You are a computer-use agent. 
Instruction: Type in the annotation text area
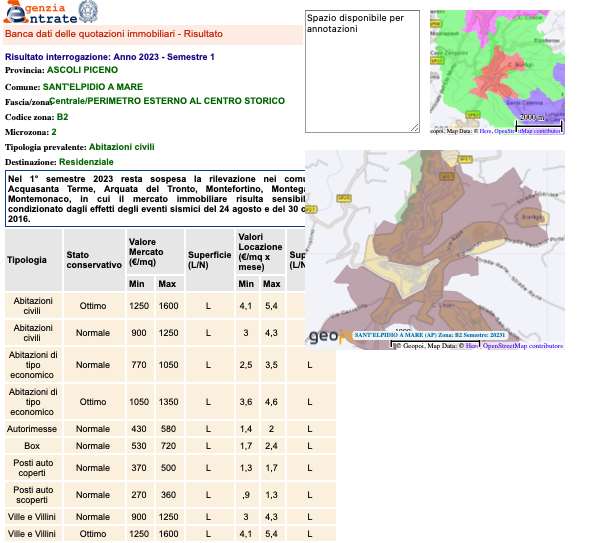click(361, 71)
